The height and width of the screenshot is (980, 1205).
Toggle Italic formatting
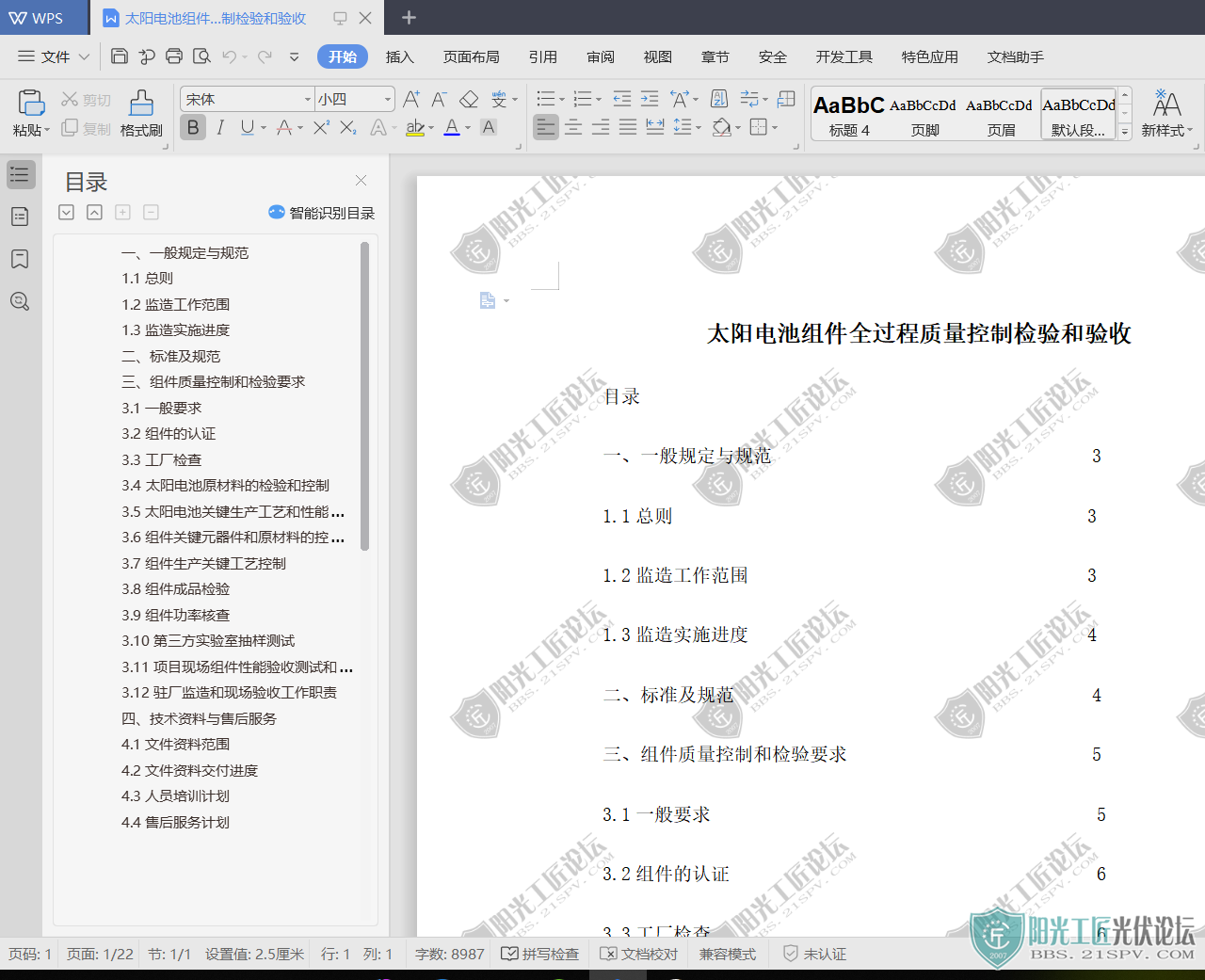pyautogui.click(x=220, y=127)
